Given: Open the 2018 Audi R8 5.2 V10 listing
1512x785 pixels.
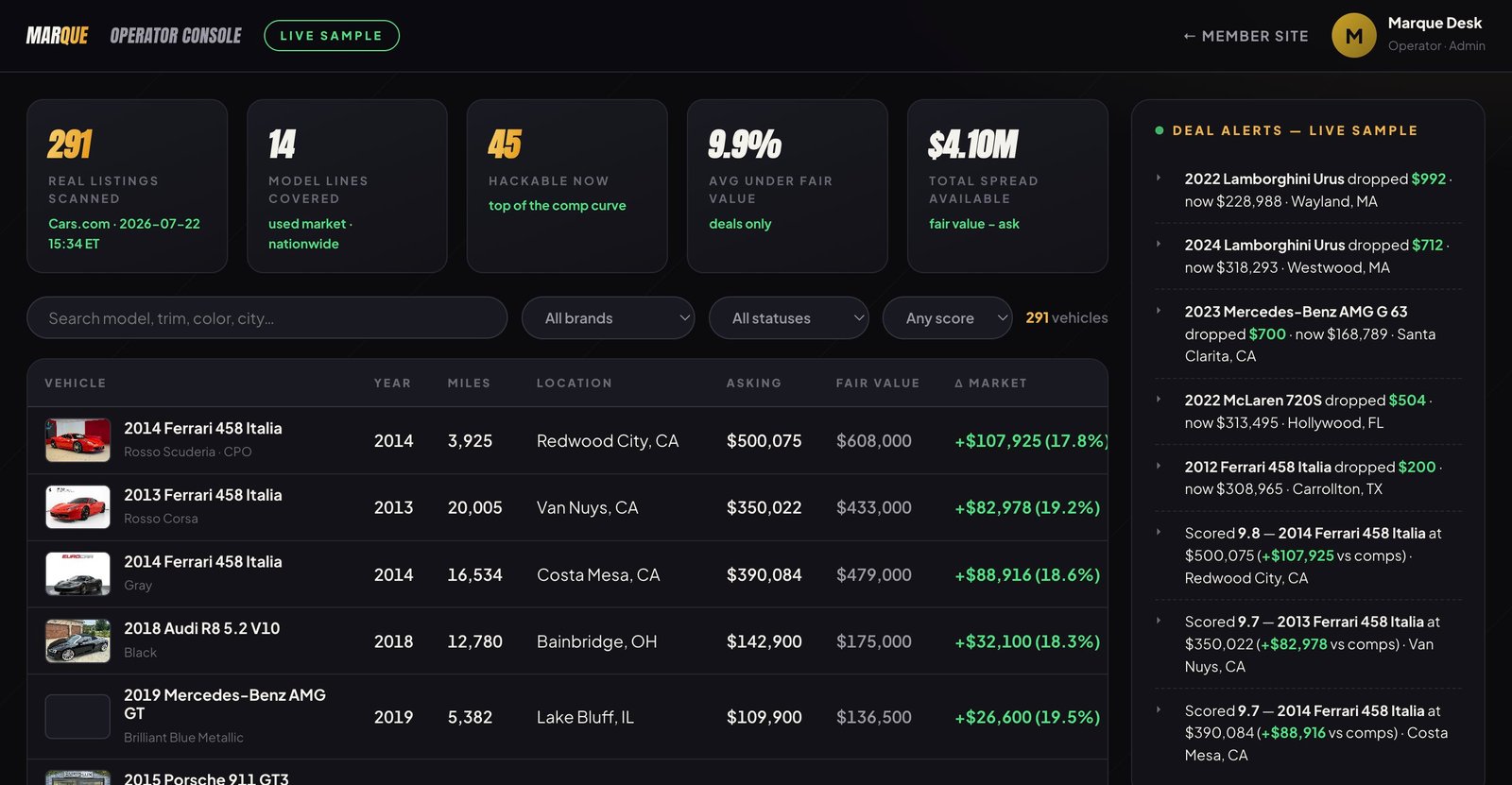Looking at the screenshot, I should point(202,629).
